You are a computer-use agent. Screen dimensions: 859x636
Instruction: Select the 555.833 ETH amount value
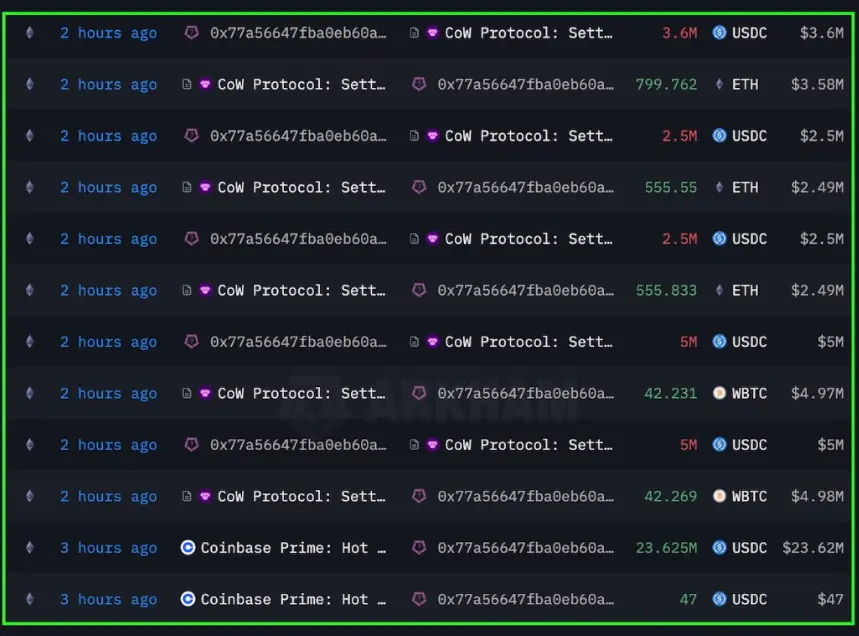[666, 290]
